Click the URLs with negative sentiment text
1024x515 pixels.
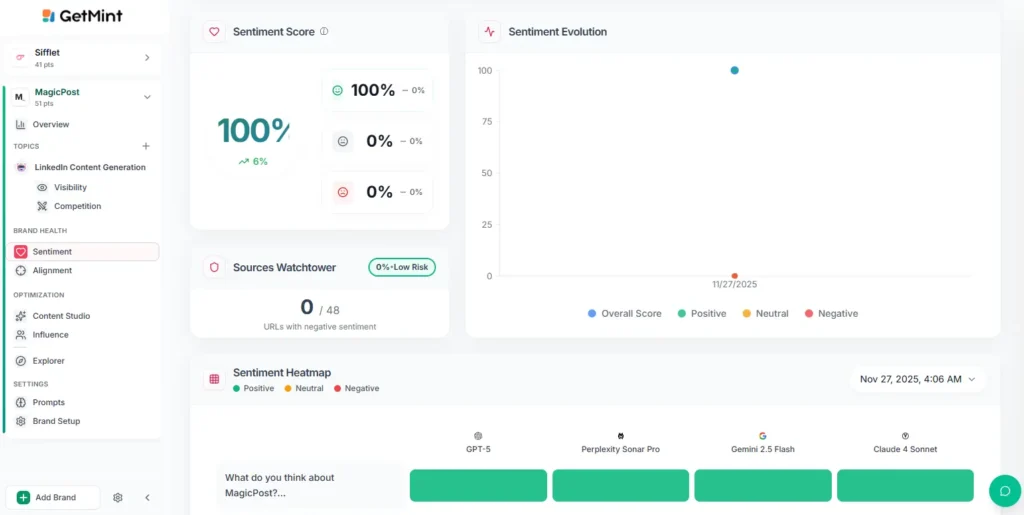[x=320, y=326]
